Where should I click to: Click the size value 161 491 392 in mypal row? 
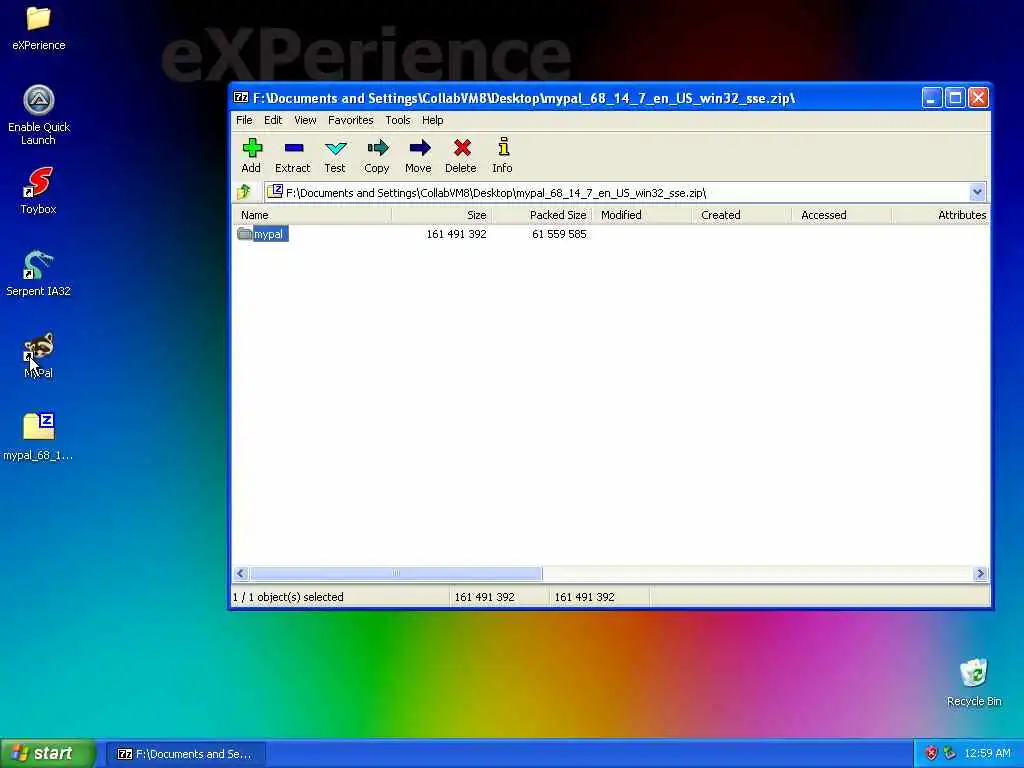click(x=456, y=234)
